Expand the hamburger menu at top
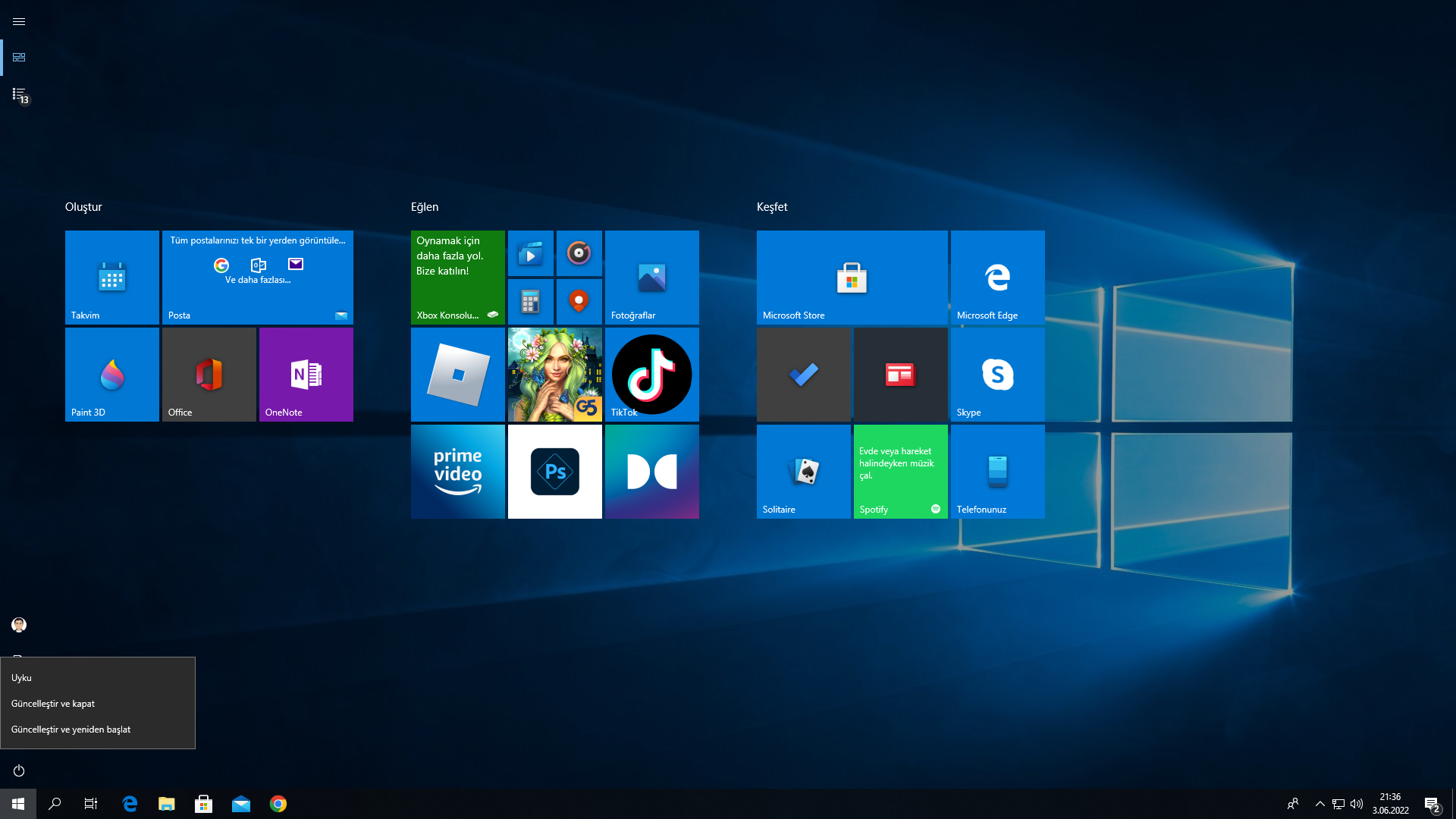This screenshot has height=819, width=1456. coord(19,21)
